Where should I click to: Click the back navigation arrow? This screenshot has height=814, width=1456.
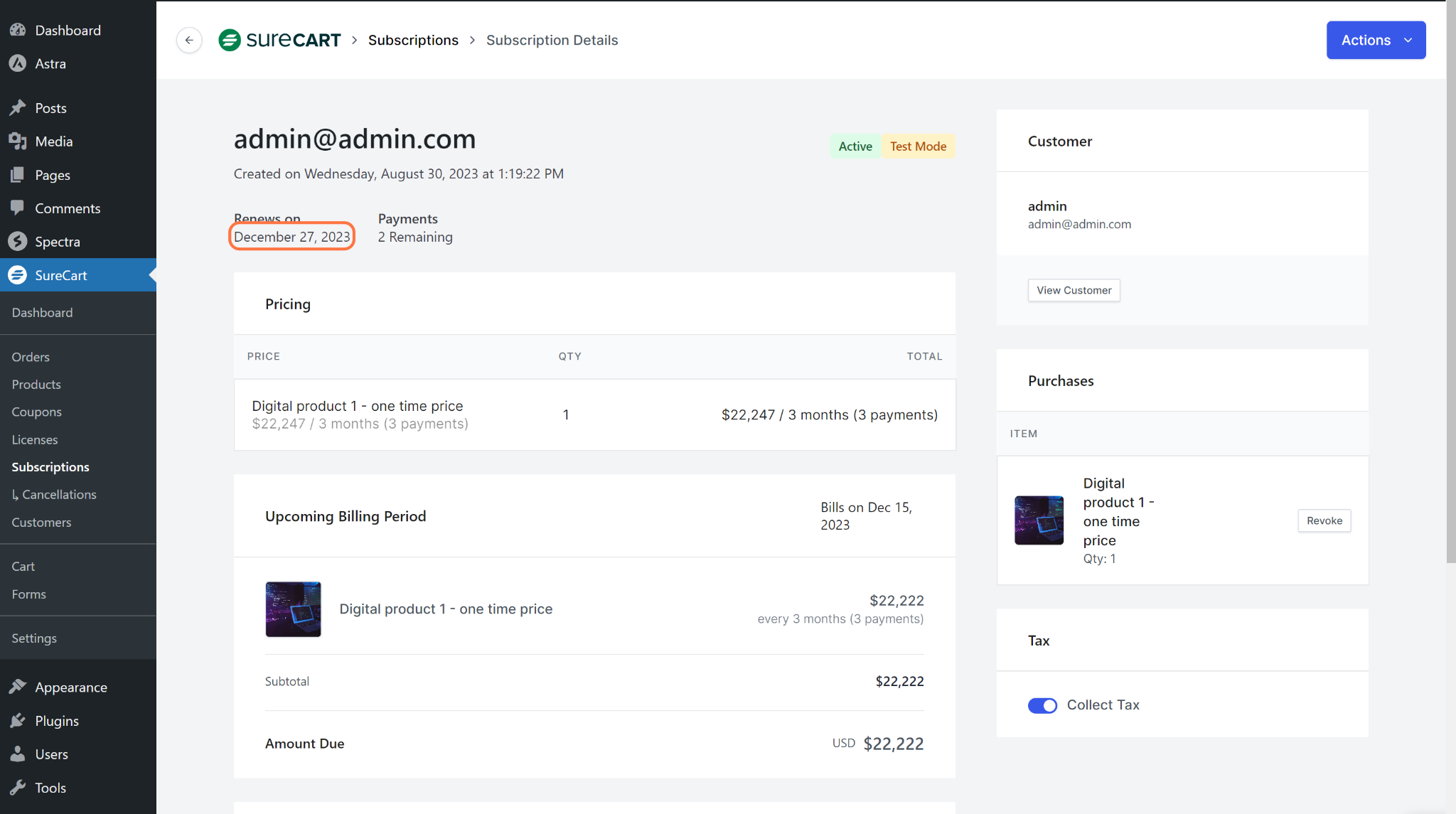pyautogui.click(x=189, y=40)
